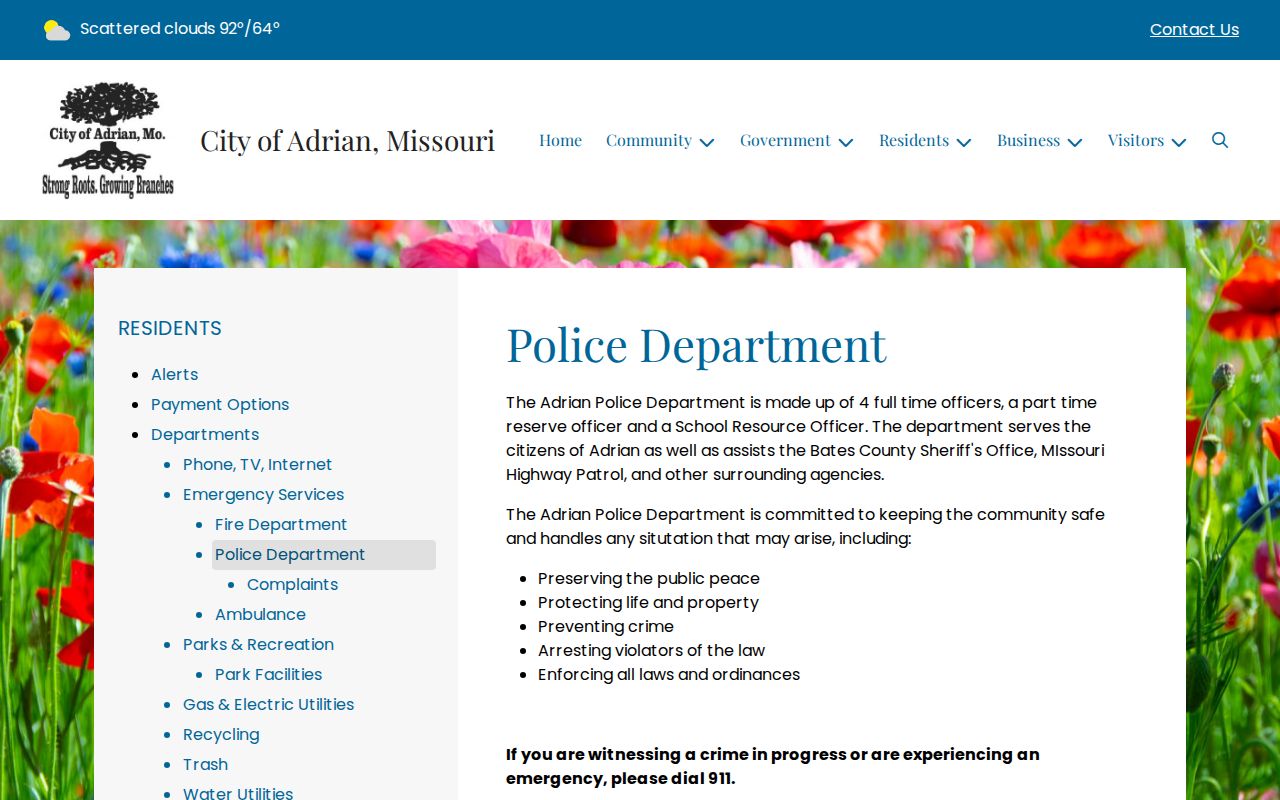Click the Police Department page heading
Image resolution: width=1280 pixels, height=800 pixels.
[696, 344]
